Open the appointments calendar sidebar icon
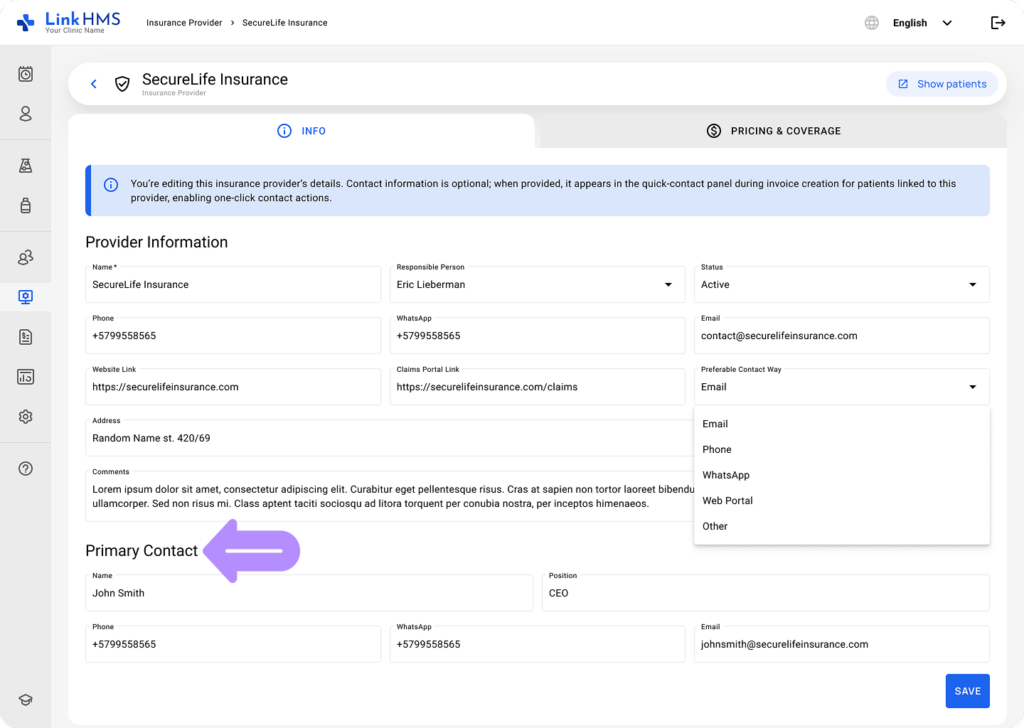 [x=25, y=74]
